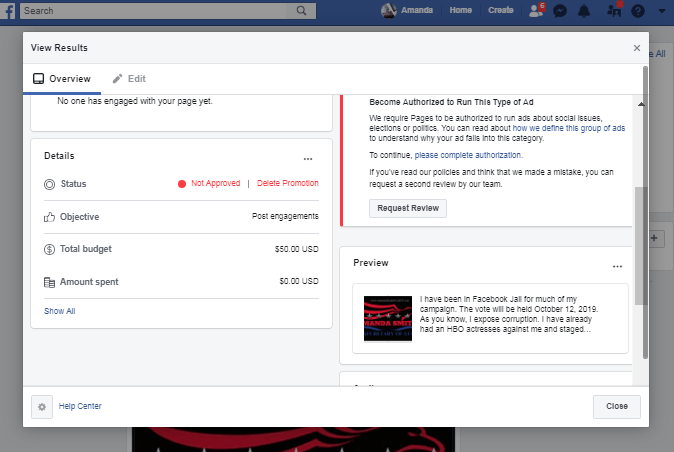
Task: Open the Home link in the top bar
Action: pos(460,10)
